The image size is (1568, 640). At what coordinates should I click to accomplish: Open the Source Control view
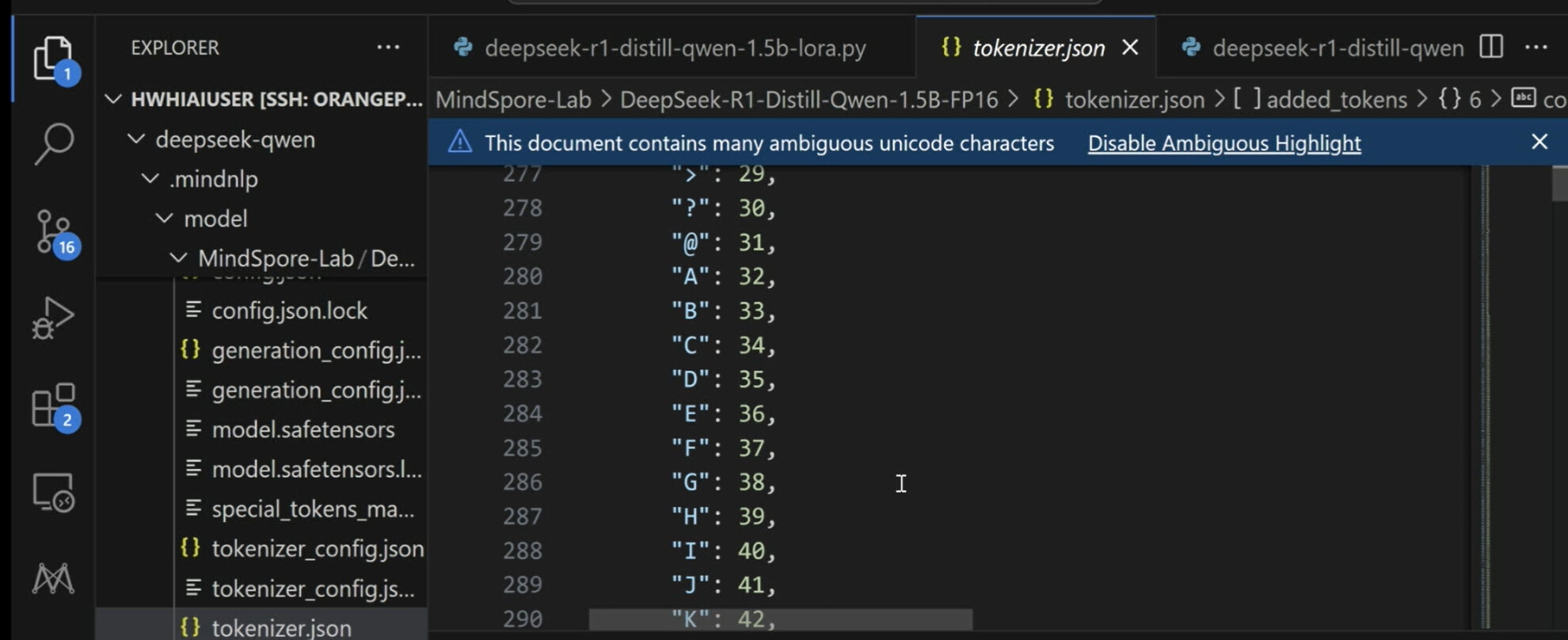pos(53,232)
